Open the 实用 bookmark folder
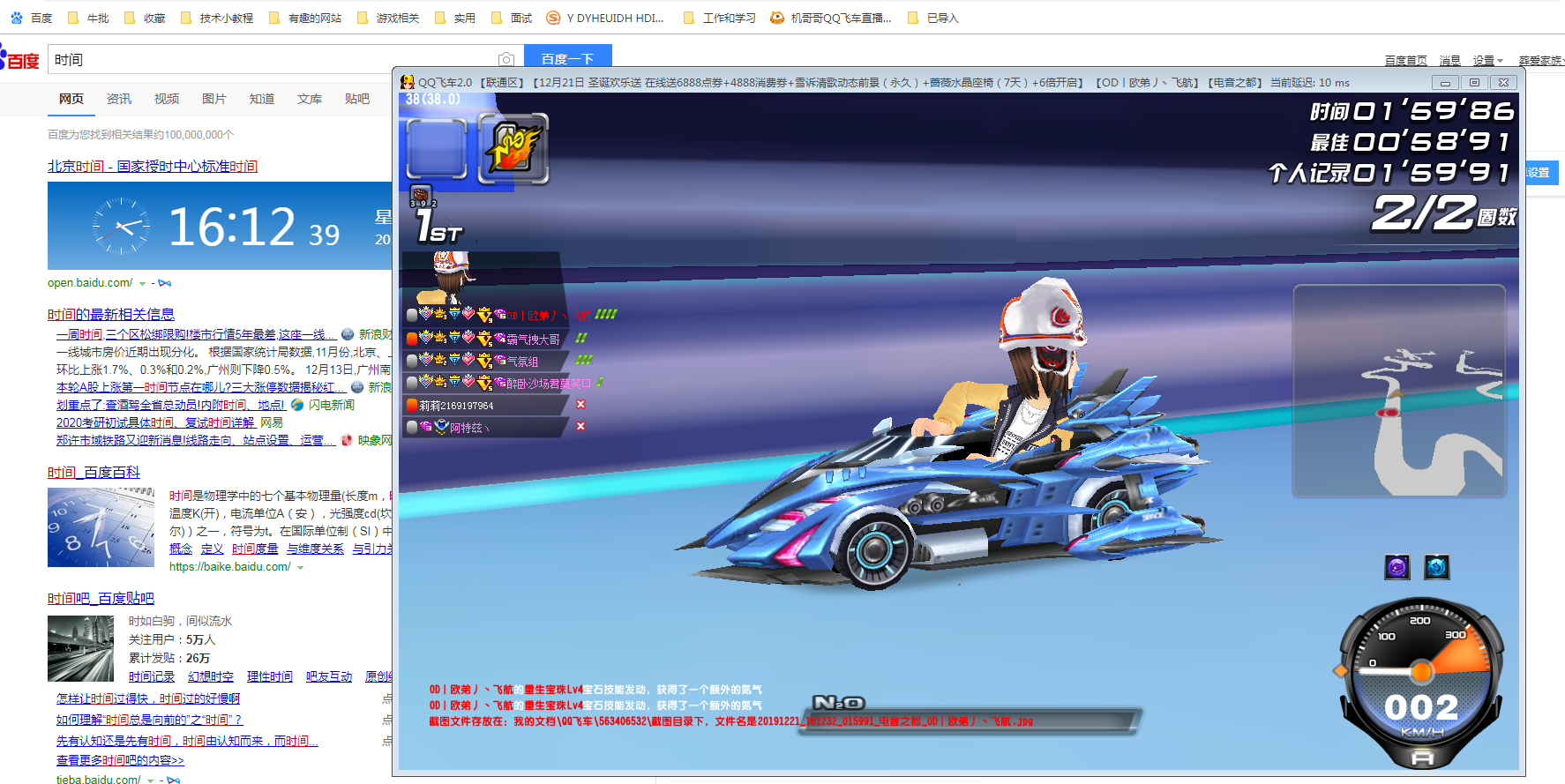 [455, 18]
